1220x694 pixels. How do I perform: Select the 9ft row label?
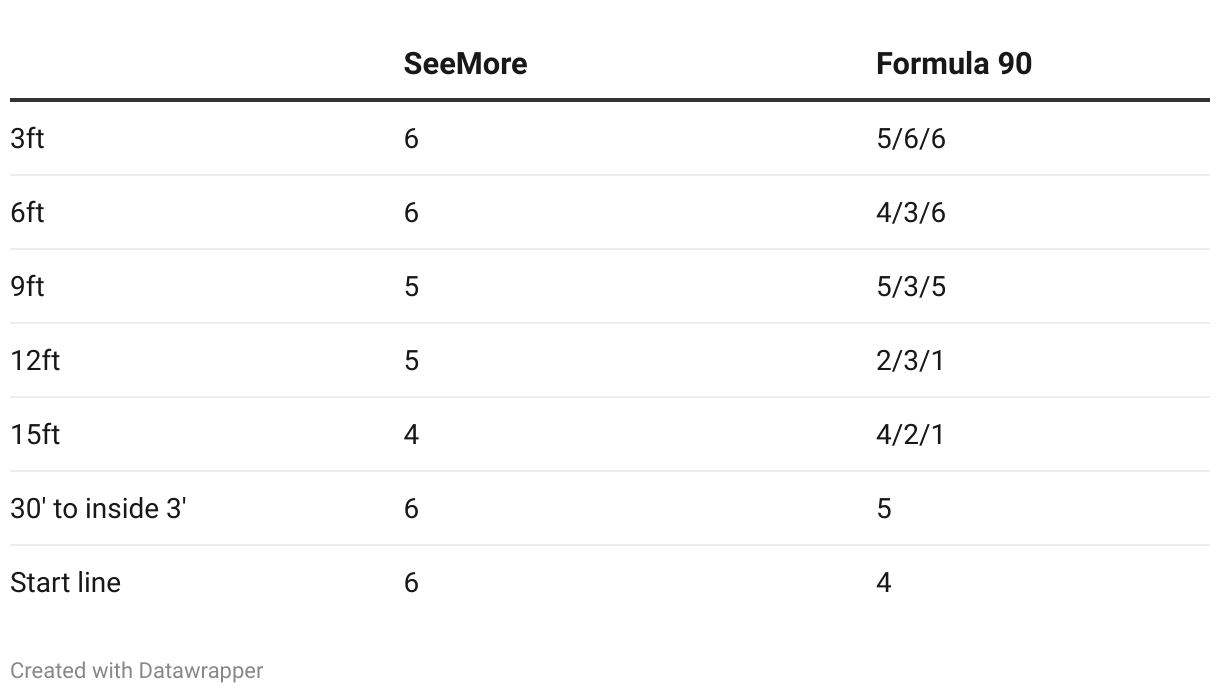(27, 286)
